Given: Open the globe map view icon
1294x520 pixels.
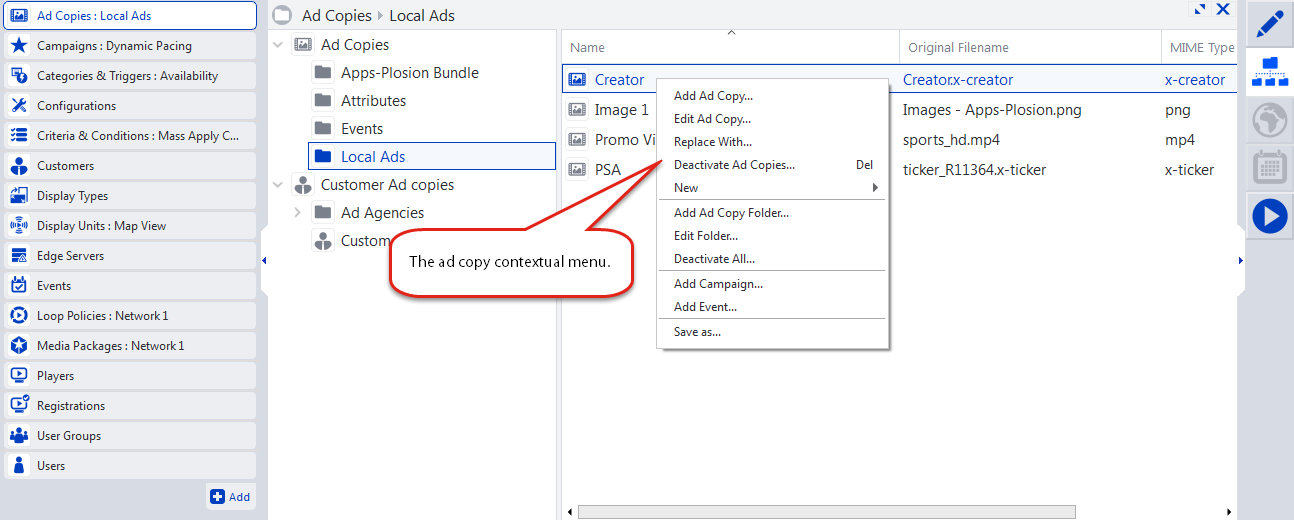Looking at the screenshot, I should coord(1269,120).
